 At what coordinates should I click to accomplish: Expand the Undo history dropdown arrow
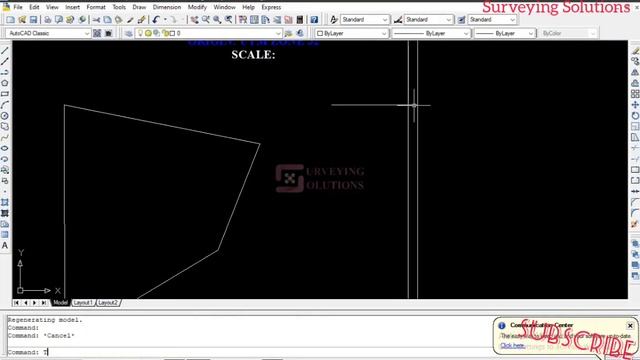(x=165, y=20)
